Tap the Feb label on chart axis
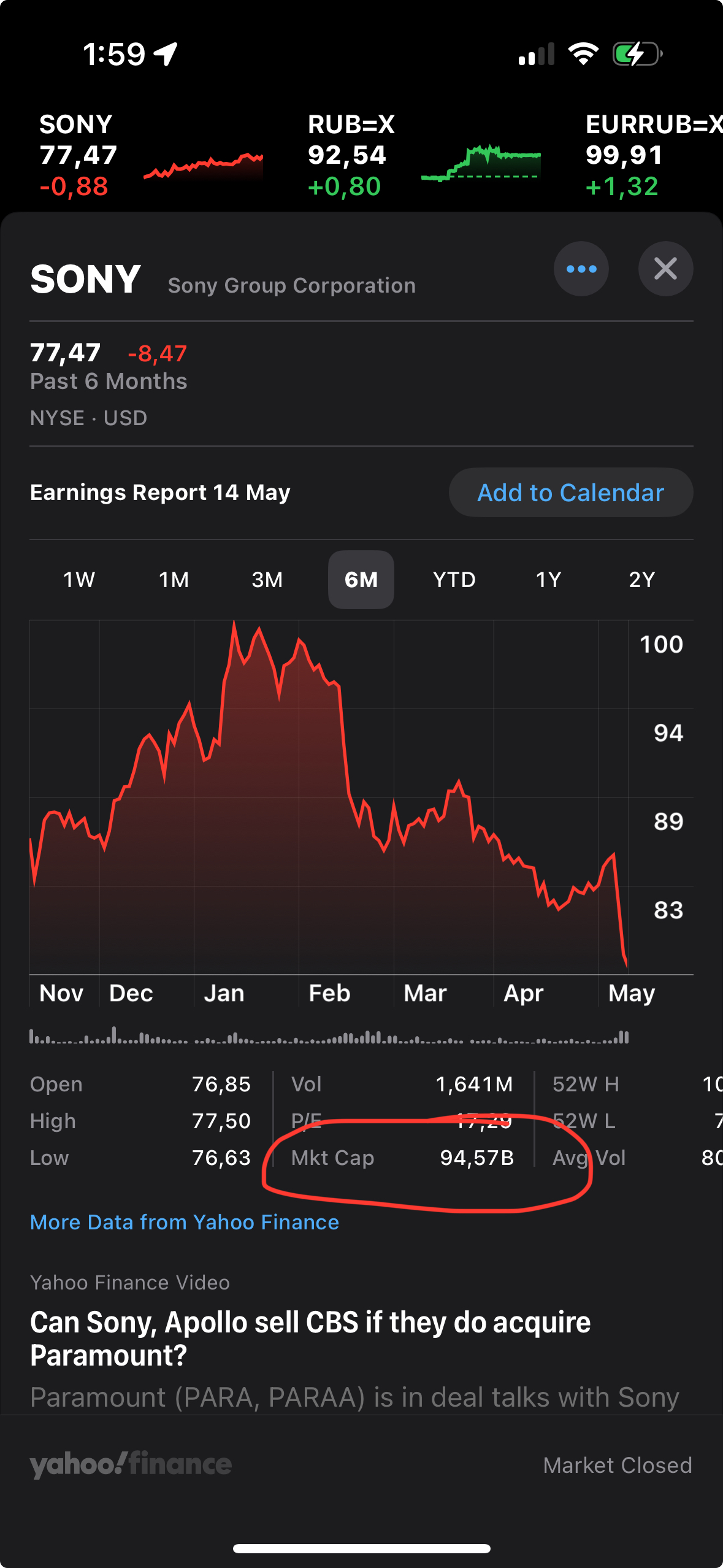723x1568 pixels. pos(329,993)
